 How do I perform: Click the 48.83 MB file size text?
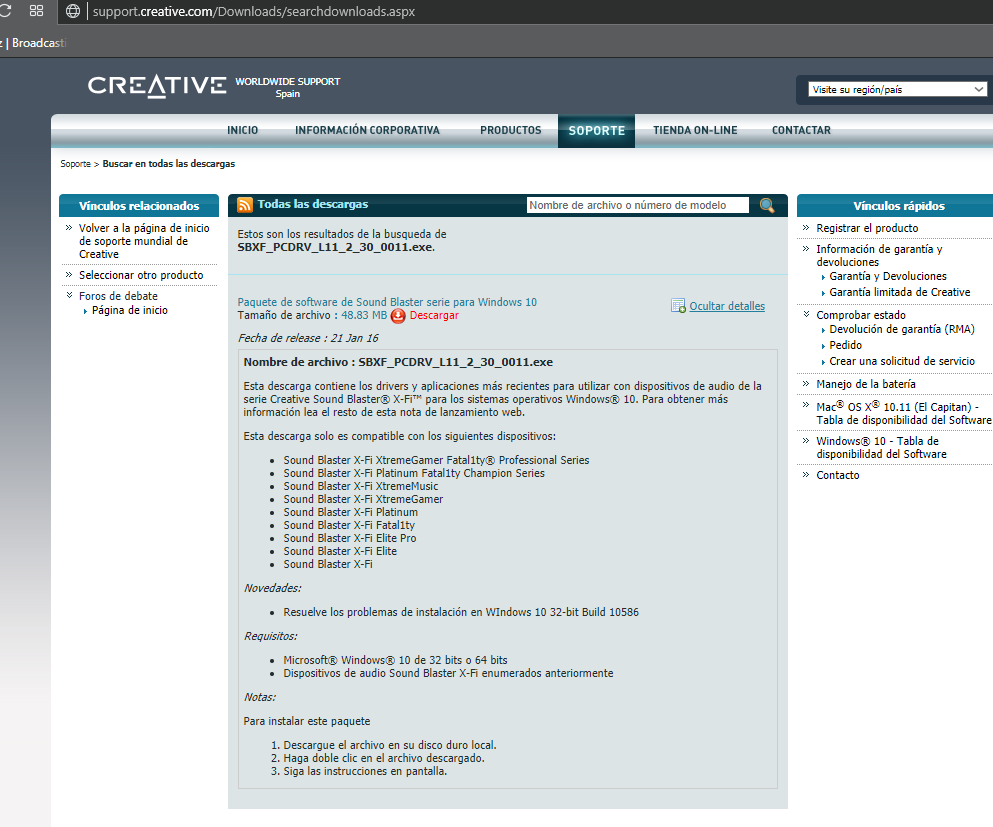(x=364, y=315)
